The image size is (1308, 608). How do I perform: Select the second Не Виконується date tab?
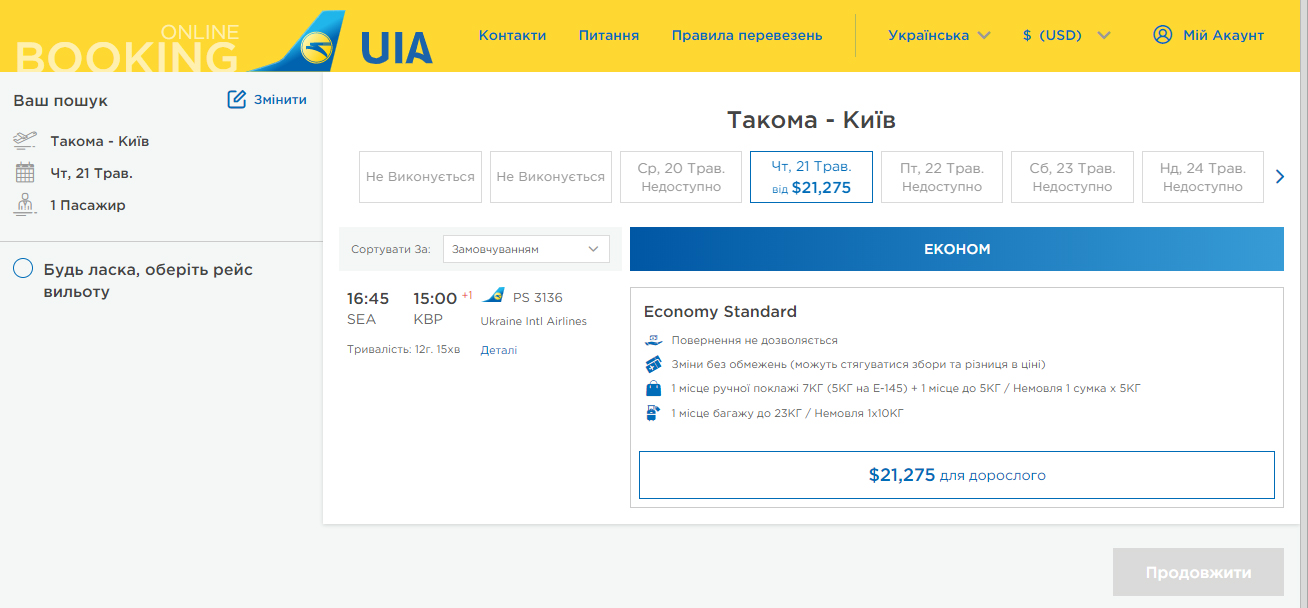click(551, 177)
